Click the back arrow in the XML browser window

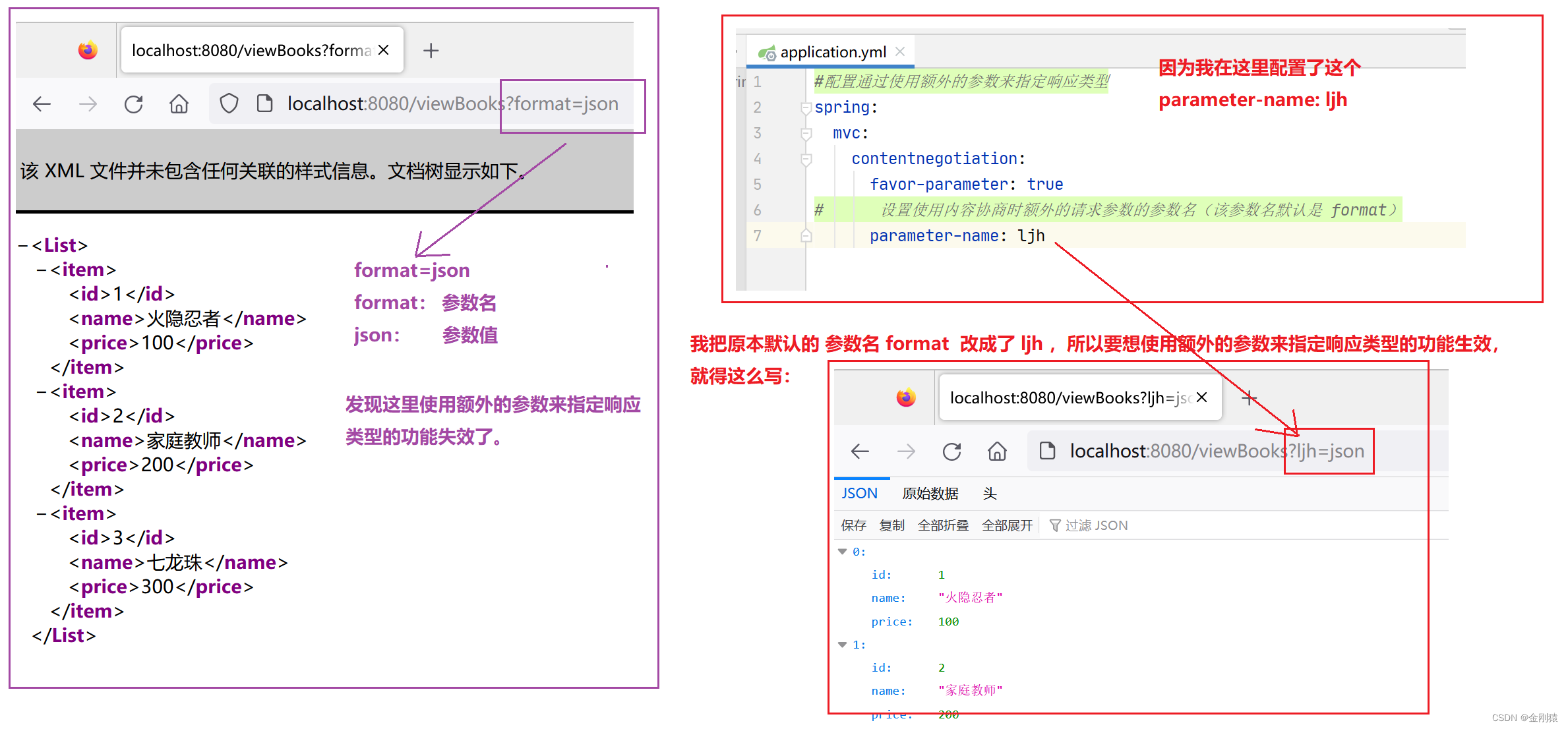pos(42,103)
